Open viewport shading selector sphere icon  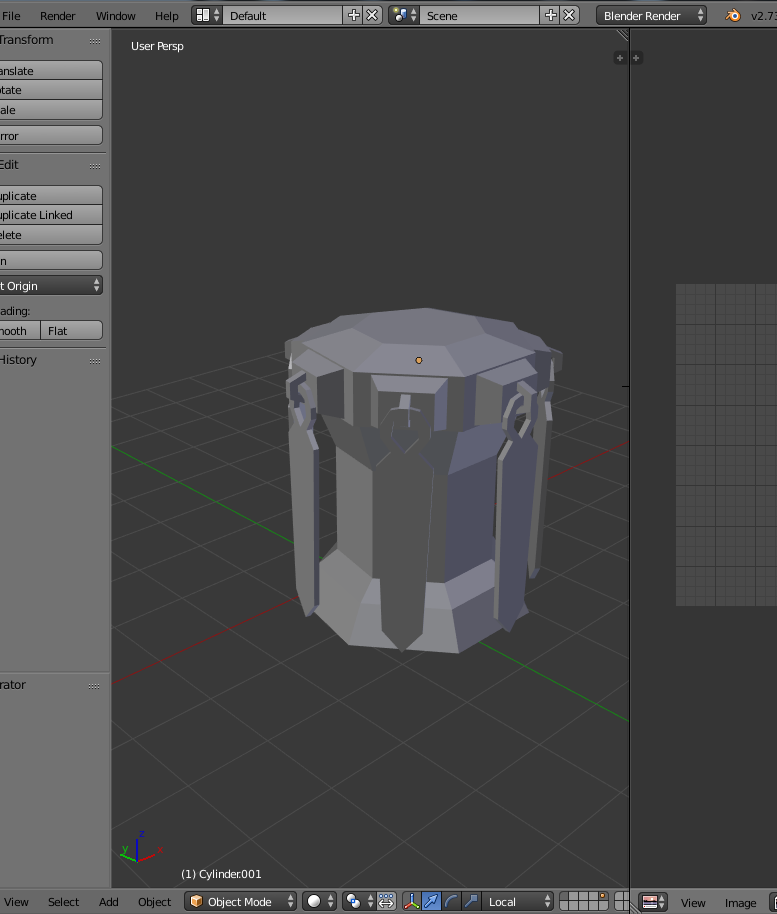pos(319,901)
